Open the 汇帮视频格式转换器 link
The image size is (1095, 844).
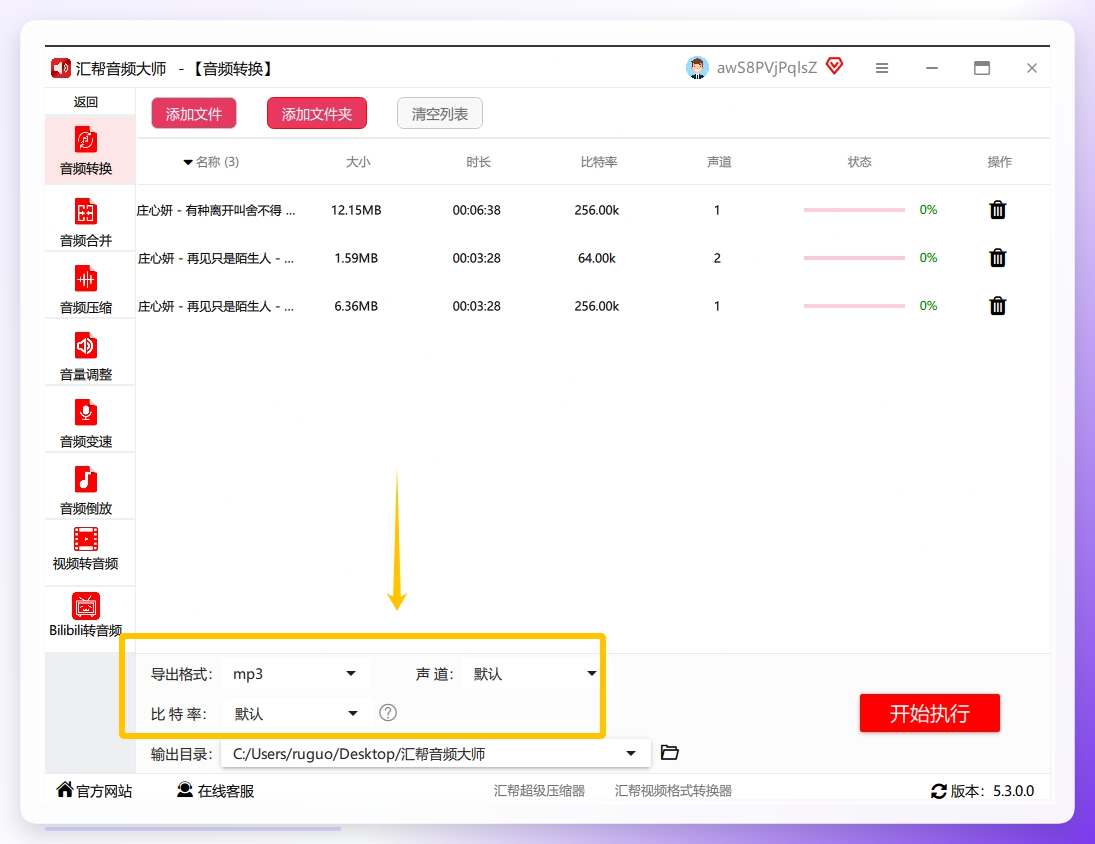(x=673, y=790)
